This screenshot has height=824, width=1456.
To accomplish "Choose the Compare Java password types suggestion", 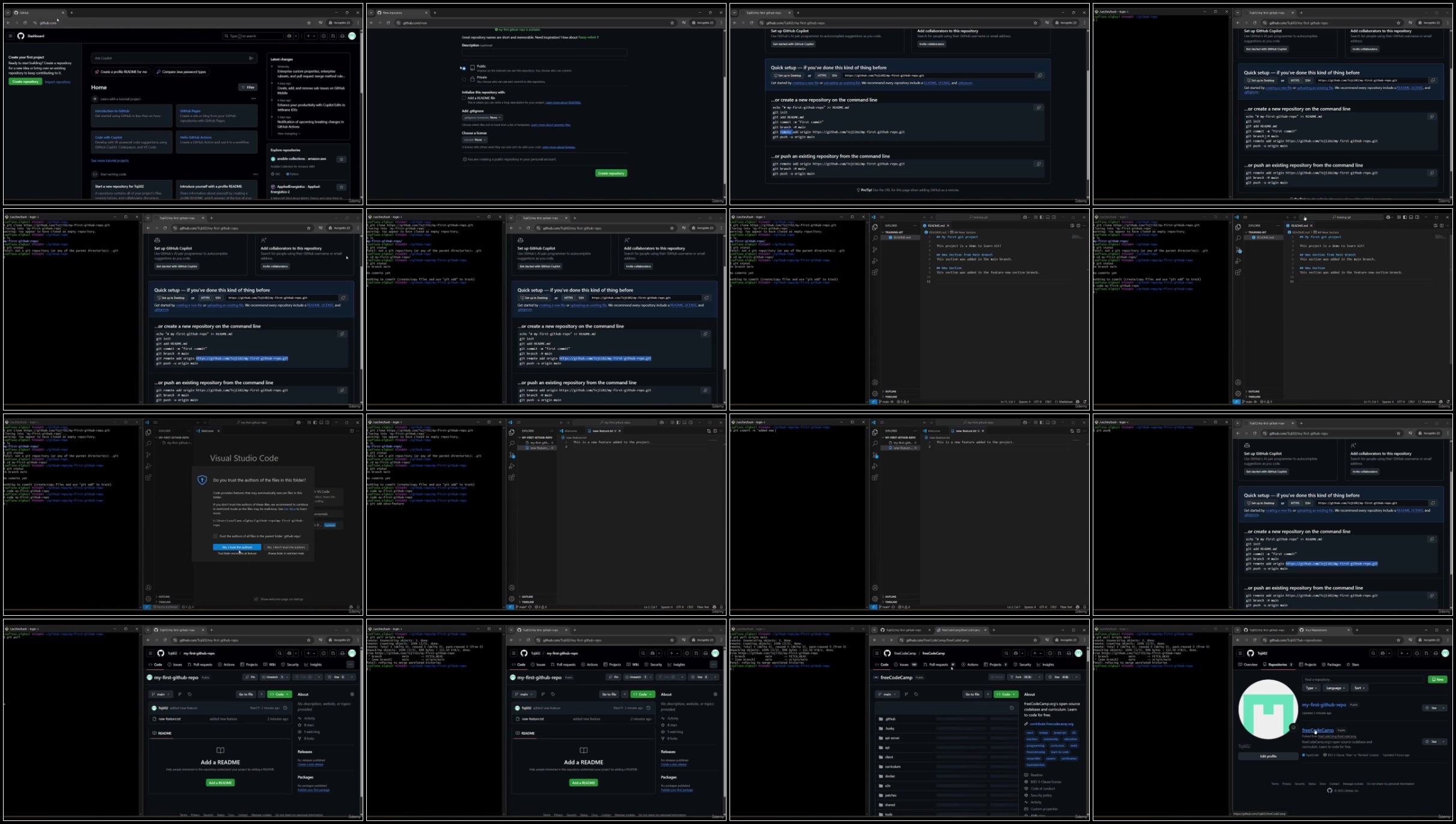I will point(181,71).
